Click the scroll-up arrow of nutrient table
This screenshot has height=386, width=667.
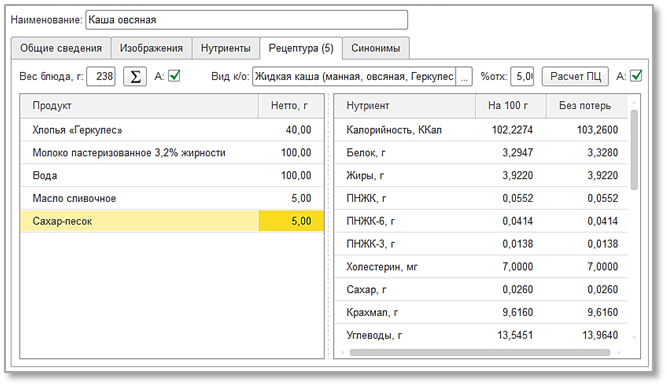(634, 103)
